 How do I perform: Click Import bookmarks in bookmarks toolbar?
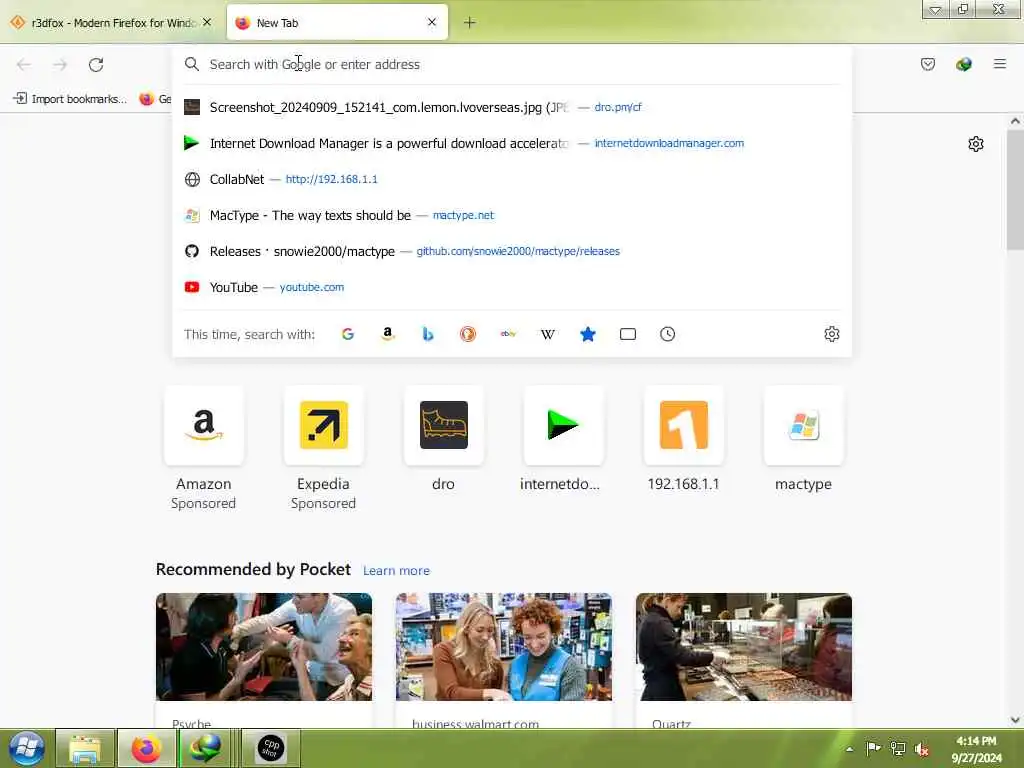tap(70, 99)
